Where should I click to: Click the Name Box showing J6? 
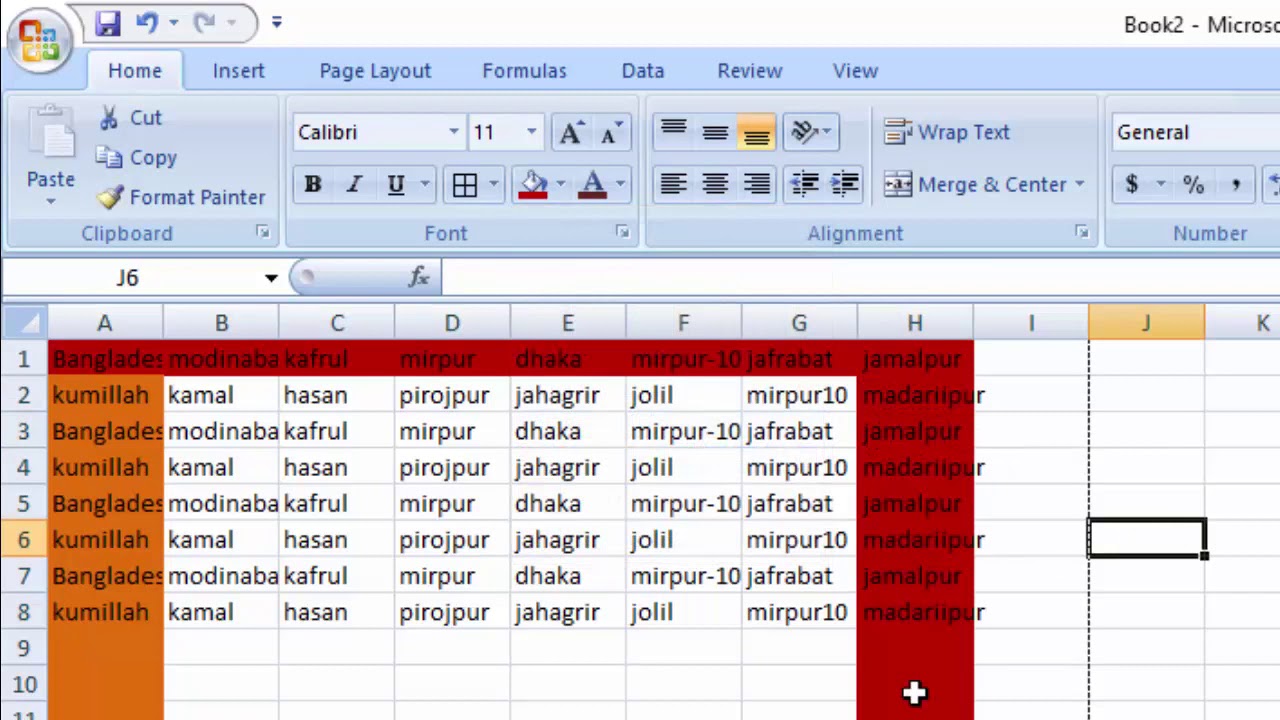(x=130, y=278)
